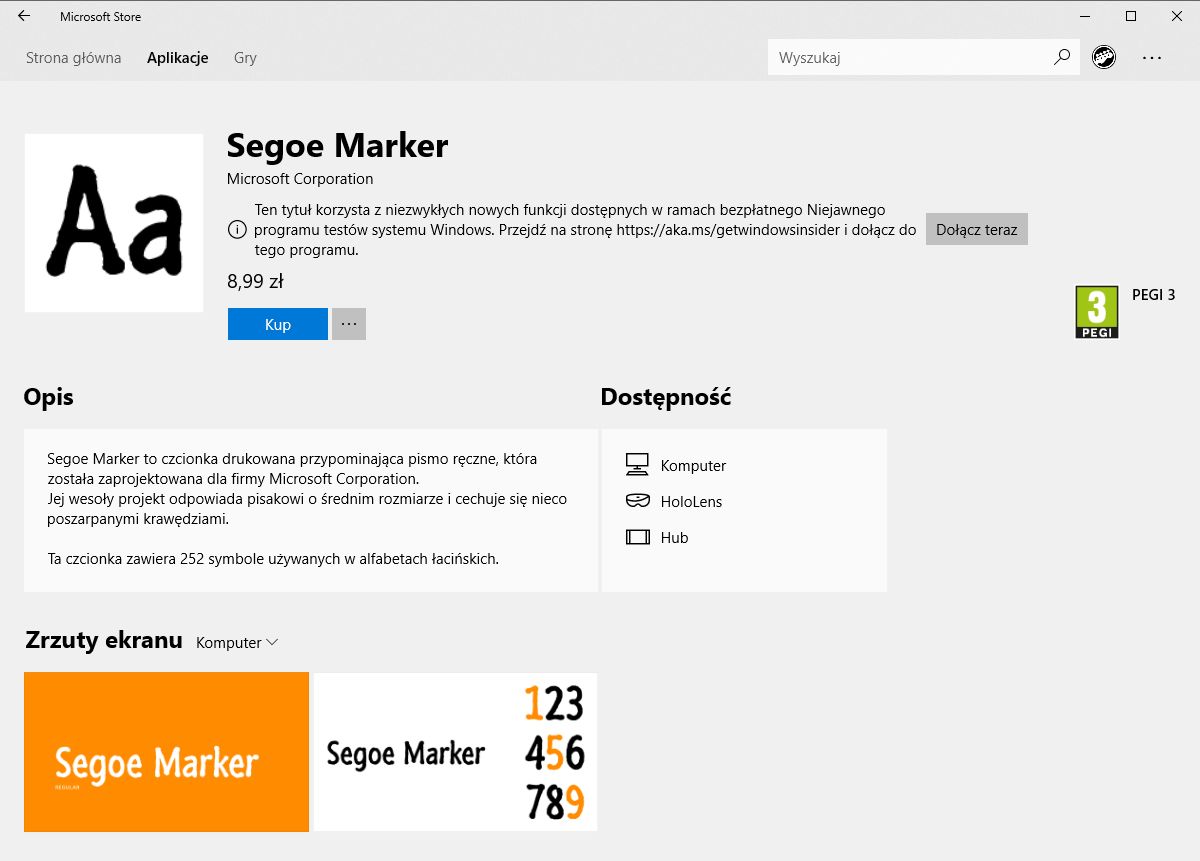Screen dimensions: 1200x861
Task: Go to Strona główna tab
Action: click(73, 58)
